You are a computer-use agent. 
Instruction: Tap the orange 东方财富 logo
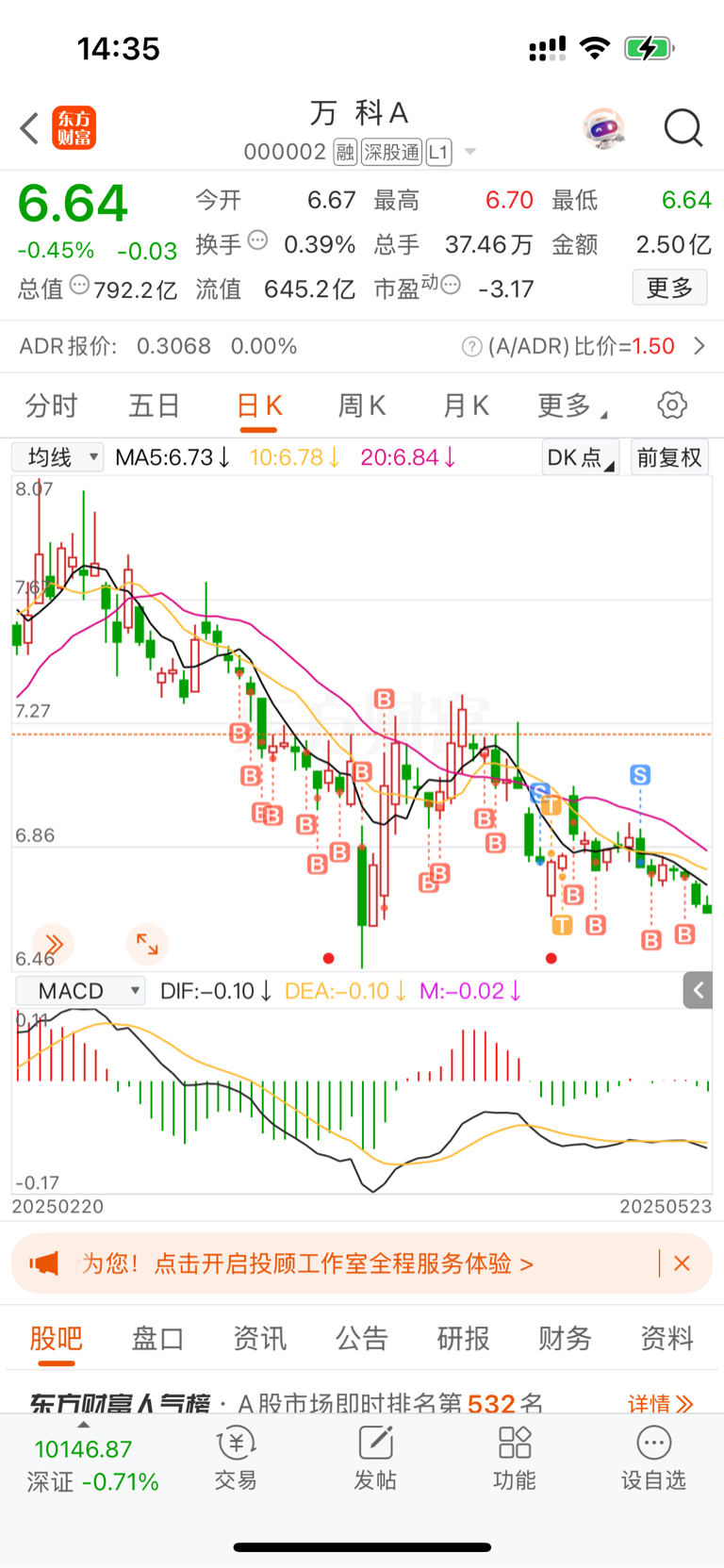coord(74,128)
